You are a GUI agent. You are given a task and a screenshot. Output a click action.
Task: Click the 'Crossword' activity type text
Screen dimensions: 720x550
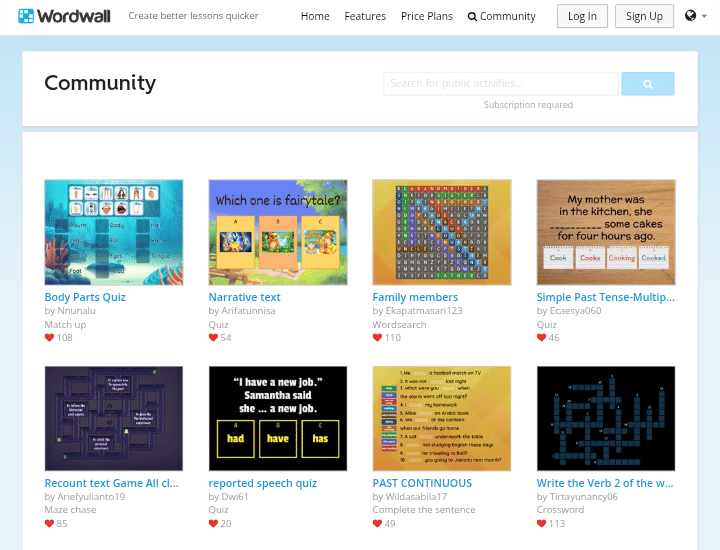click(x=560, y=510)
